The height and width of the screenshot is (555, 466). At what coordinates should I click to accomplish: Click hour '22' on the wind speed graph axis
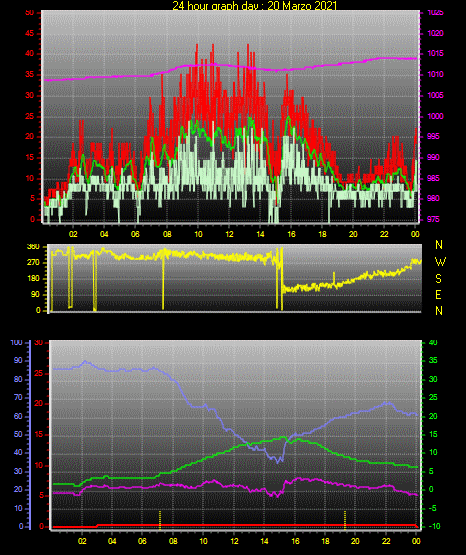click(x=384, y=234)
